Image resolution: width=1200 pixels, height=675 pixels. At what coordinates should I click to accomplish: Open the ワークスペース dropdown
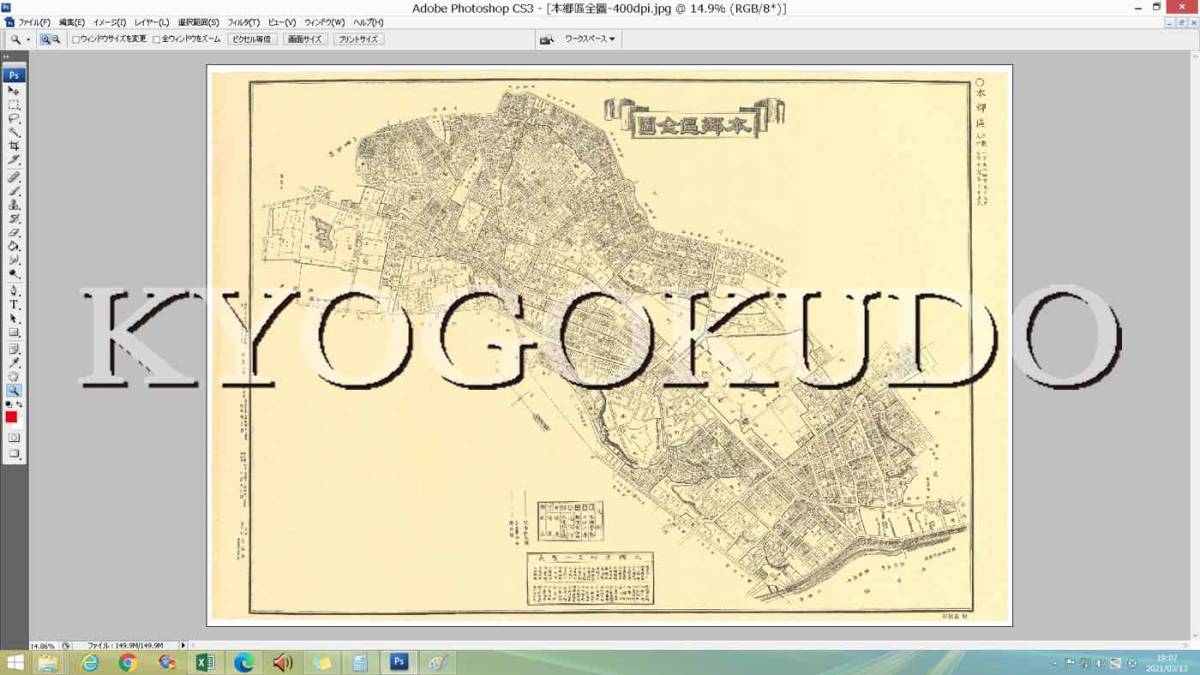589,39
